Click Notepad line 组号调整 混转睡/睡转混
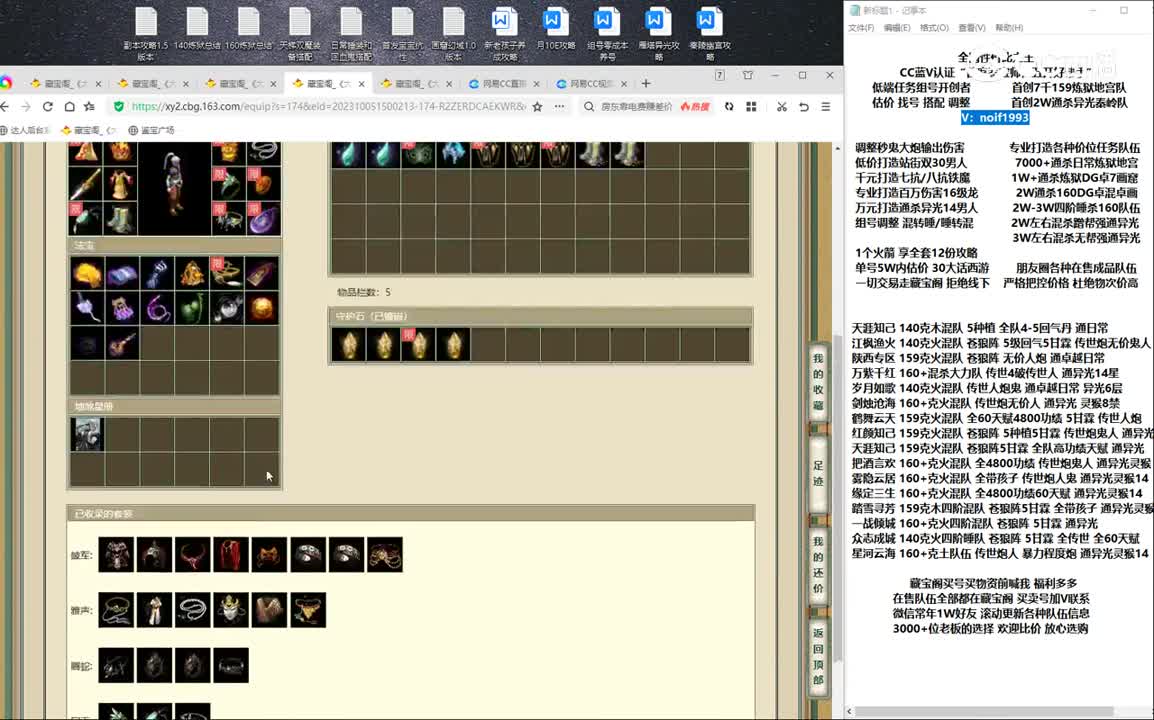 914,223
